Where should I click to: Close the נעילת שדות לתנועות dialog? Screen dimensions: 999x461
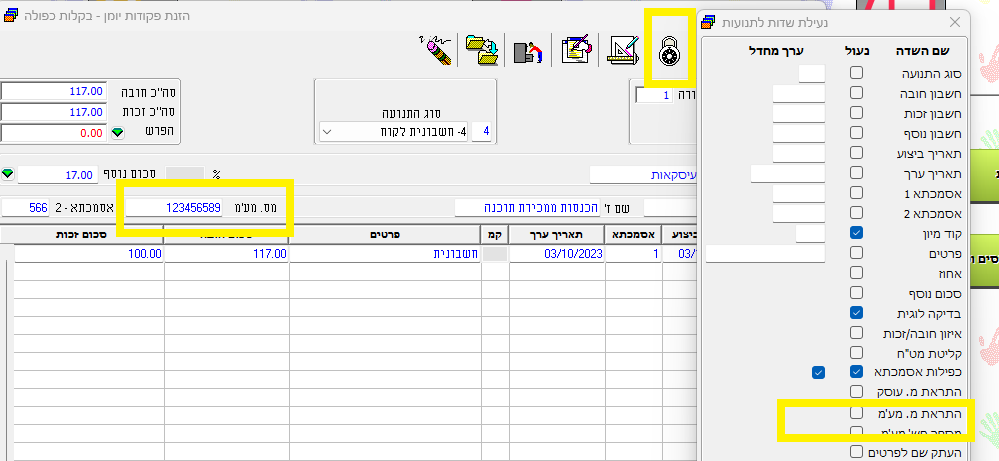click(x=954, y=21)
